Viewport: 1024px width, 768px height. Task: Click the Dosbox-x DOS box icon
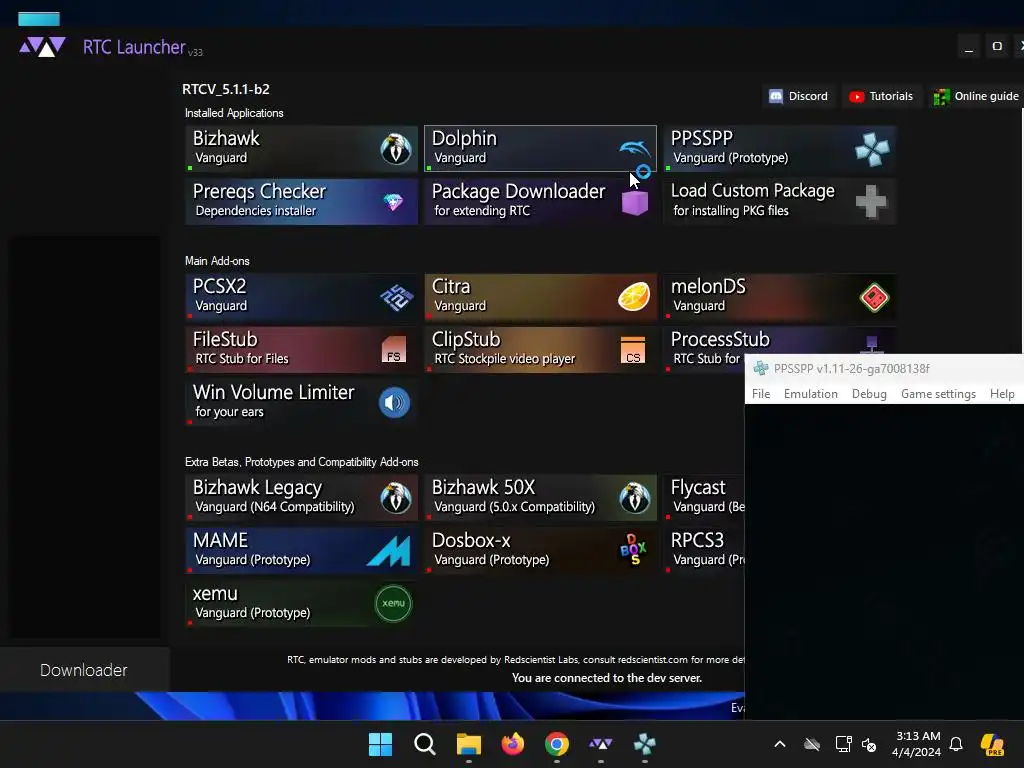click(x=633, y=549)
